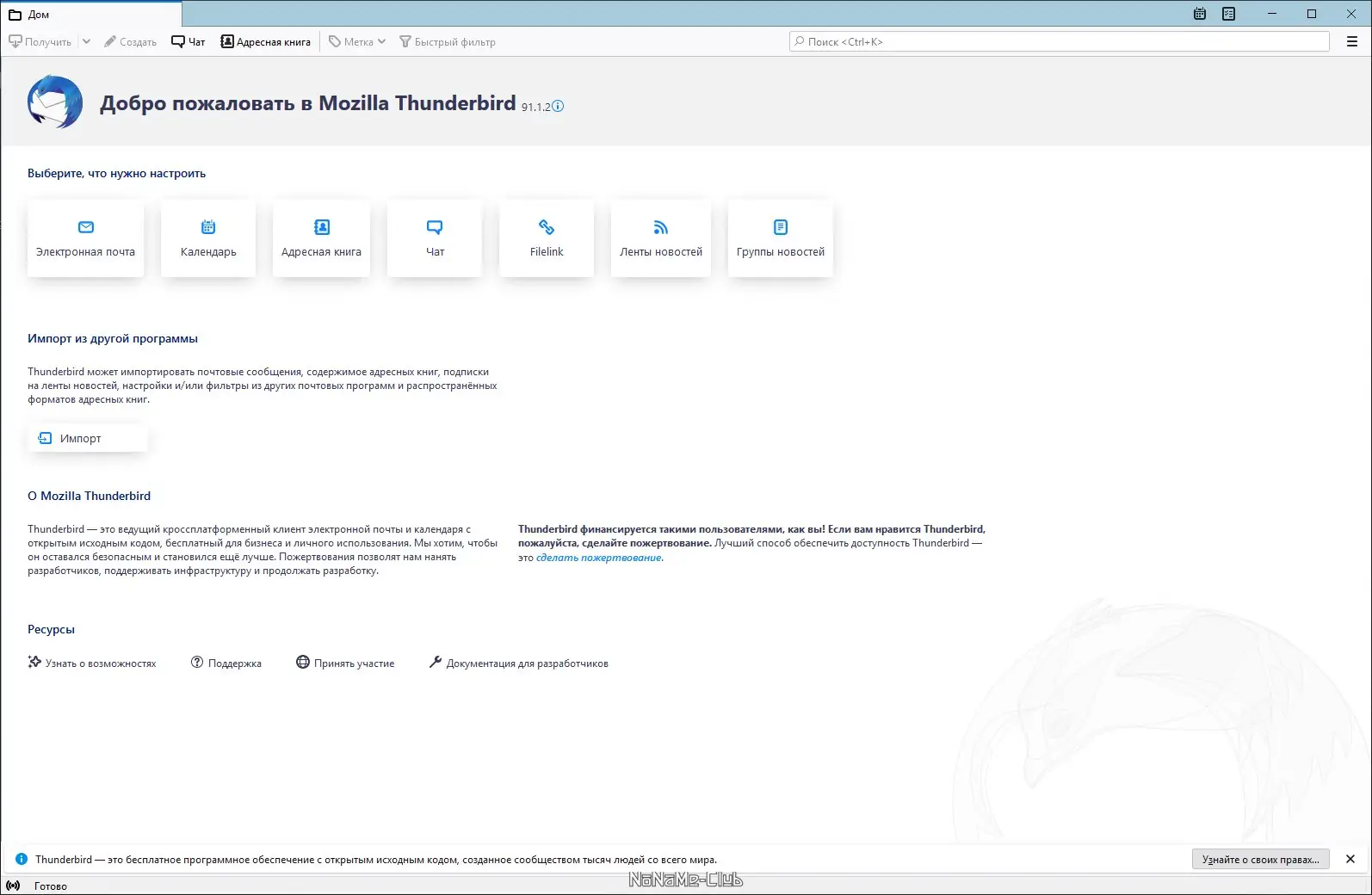Viewport: 1372px width, 895px height.
Task: Set up Чат account card
Action: click(x=435, y=238)
